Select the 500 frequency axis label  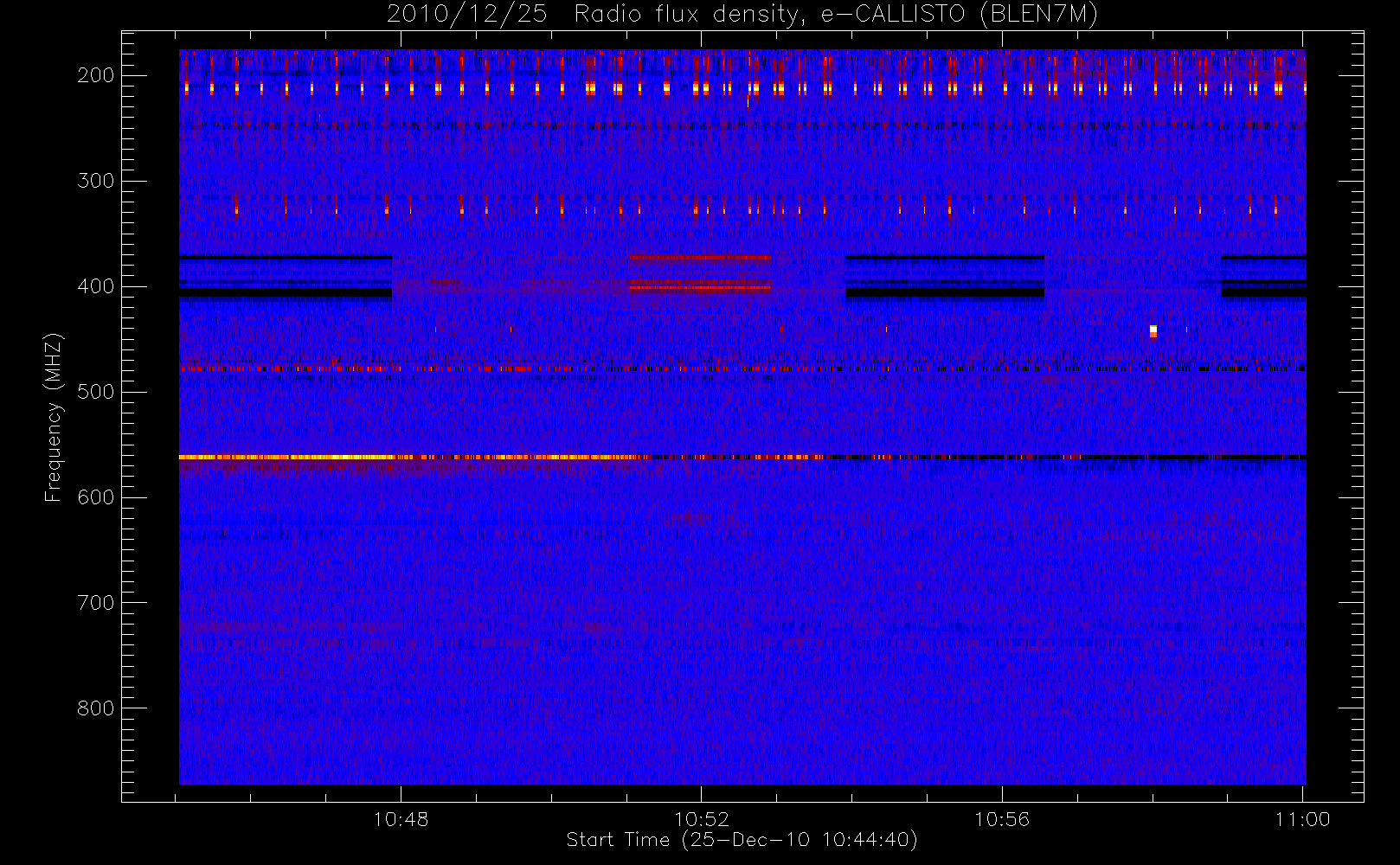[95, 392]
